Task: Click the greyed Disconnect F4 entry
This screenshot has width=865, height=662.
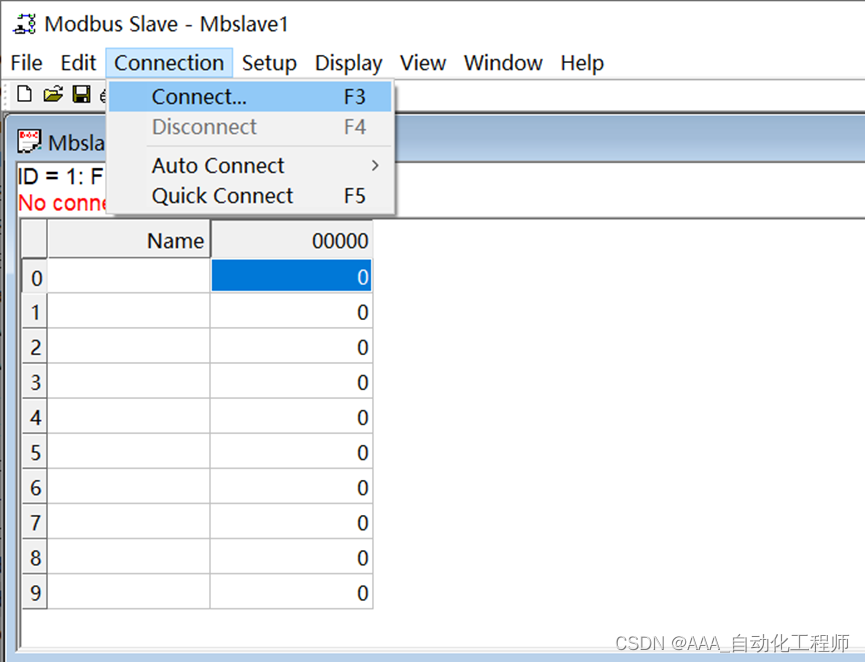Action: click(x=250, y=127)
